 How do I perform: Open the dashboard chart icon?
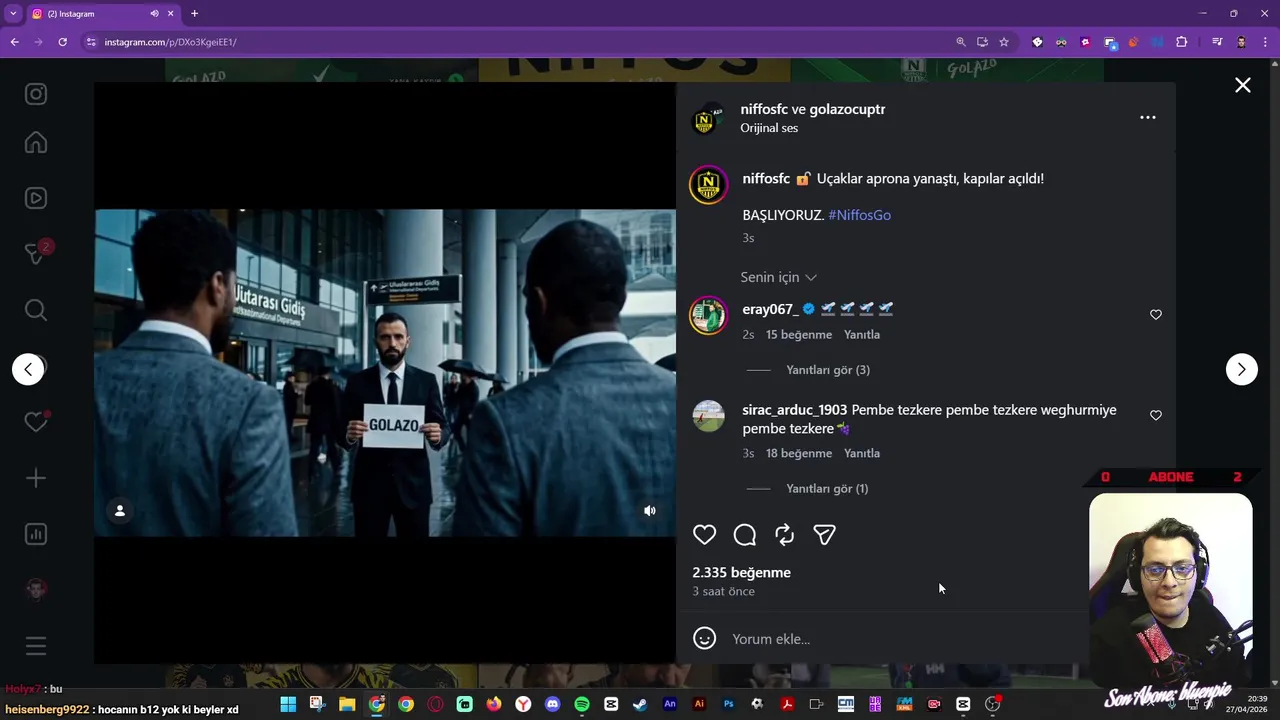point(36,534)
